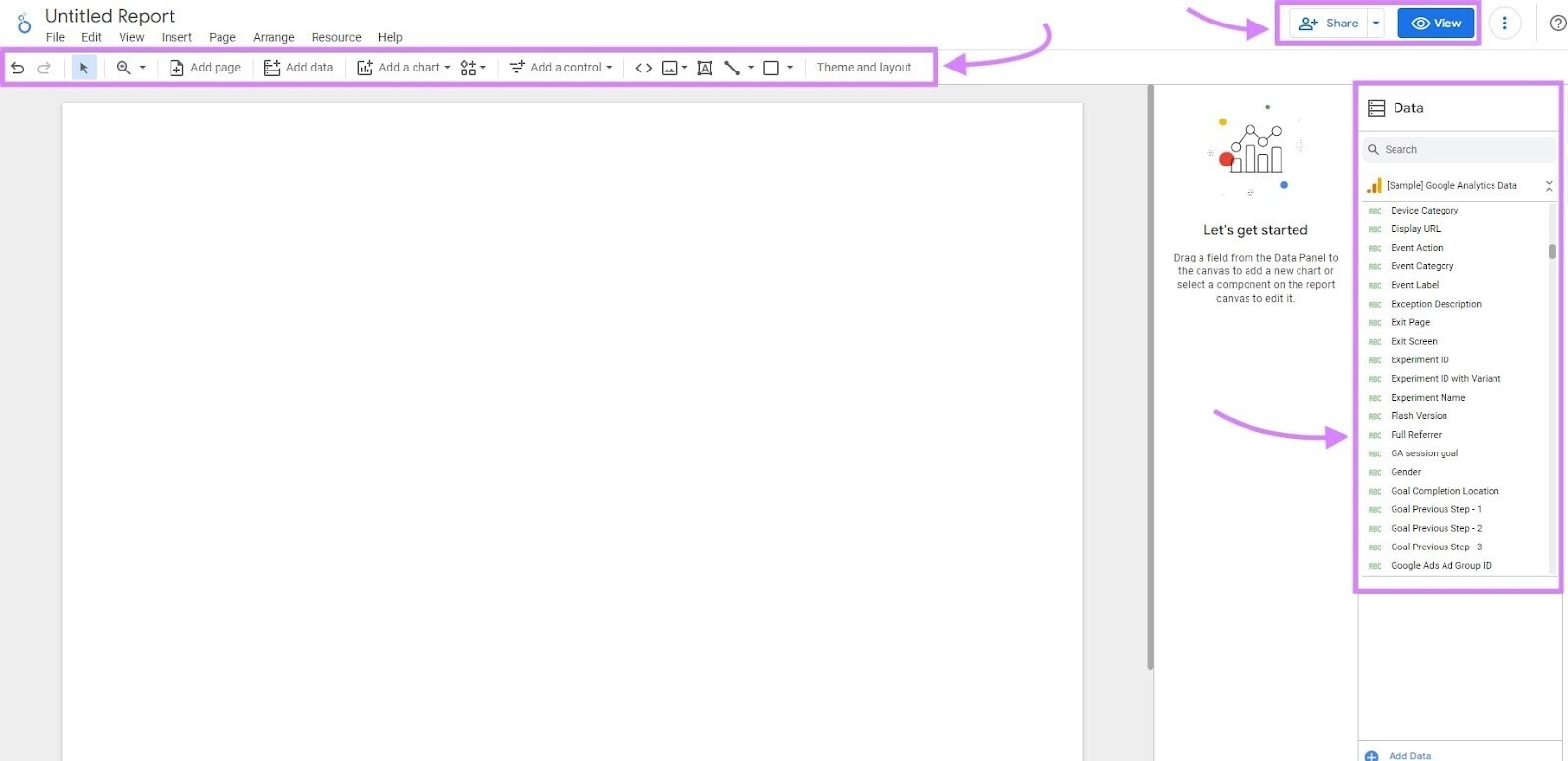
Task: Open the Help menu
Action: pyautogui.click(x=390, y=37)
